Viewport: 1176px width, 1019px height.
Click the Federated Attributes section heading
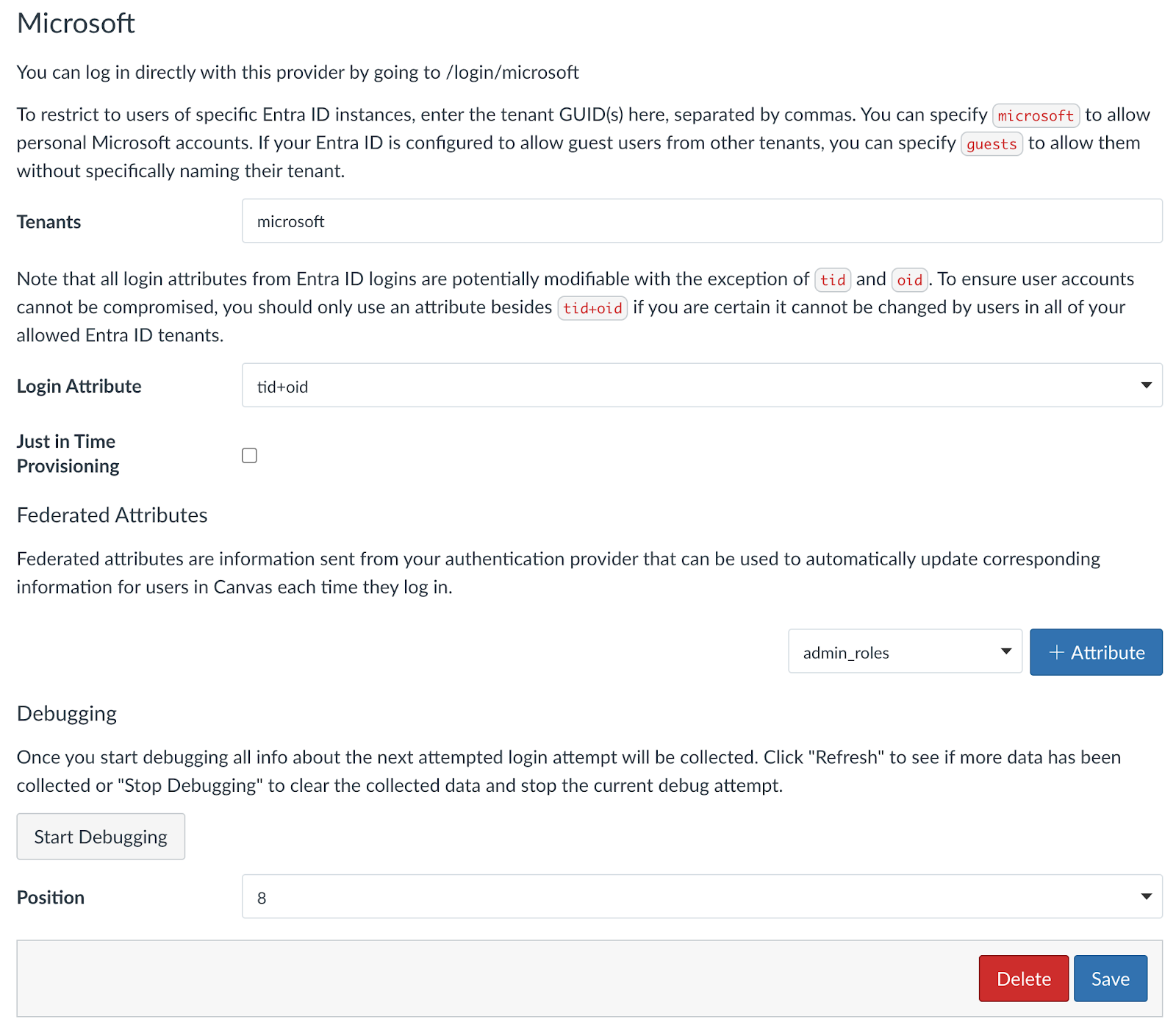coord(111,515)
